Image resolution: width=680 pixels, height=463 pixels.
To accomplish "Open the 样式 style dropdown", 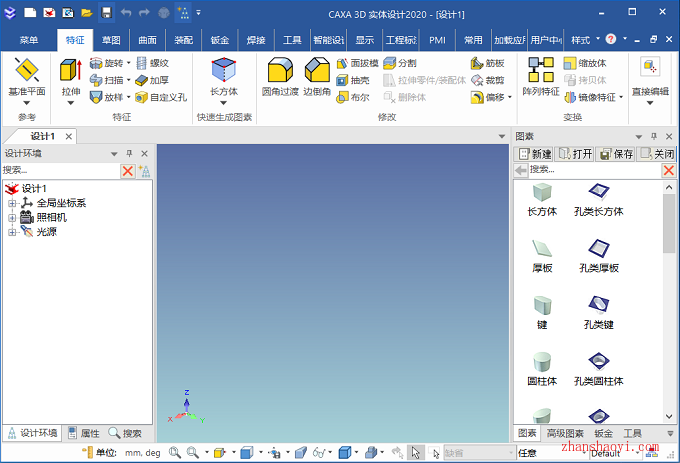I will tap(585, 40).
